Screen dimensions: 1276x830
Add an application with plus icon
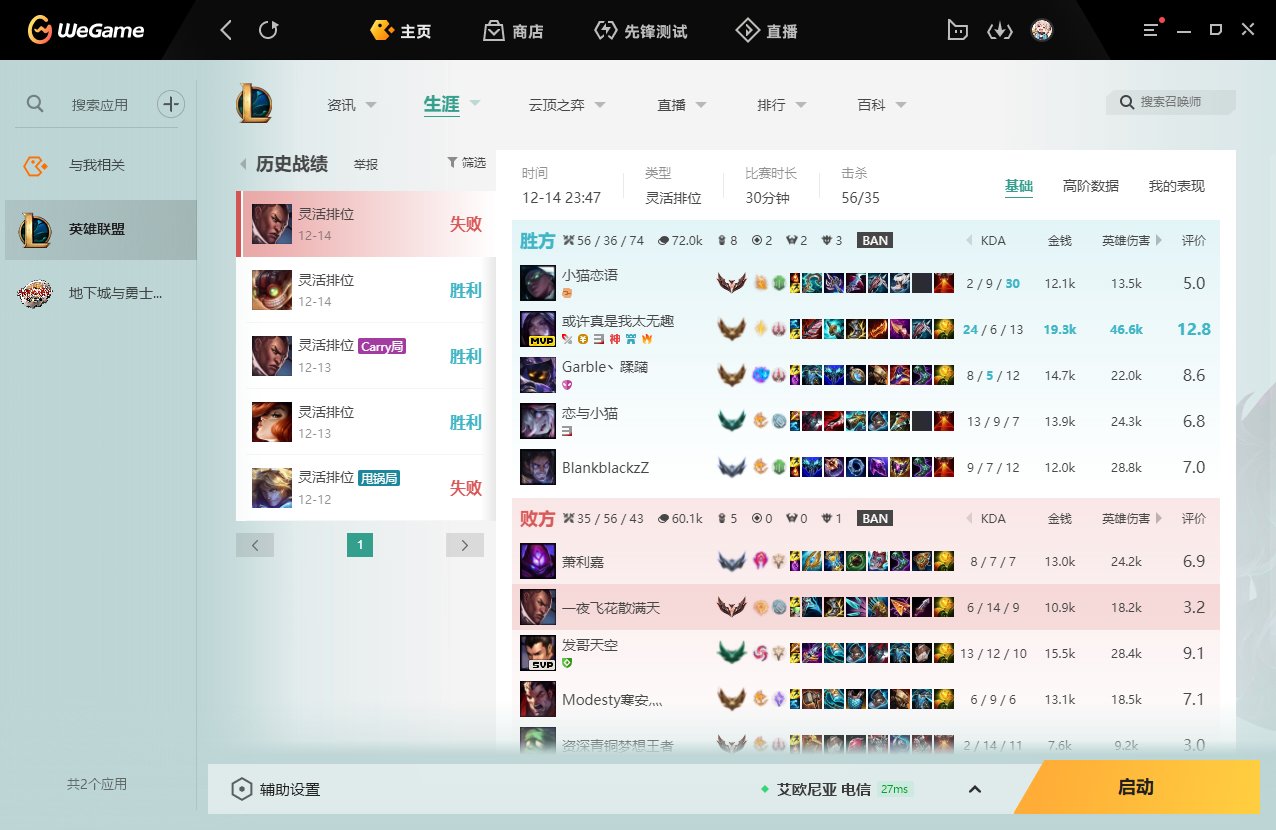pos(171,104)
